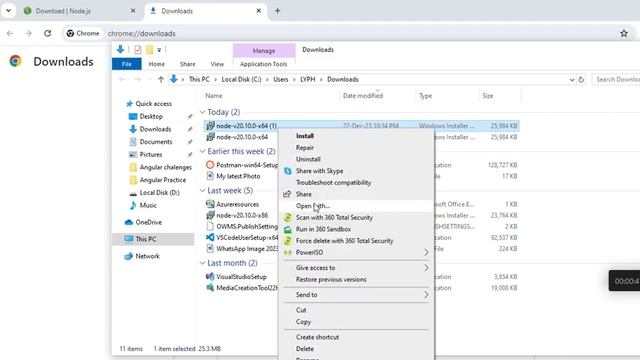
Task: Click Users in the breadcrumb path
Action: point(281,80)
